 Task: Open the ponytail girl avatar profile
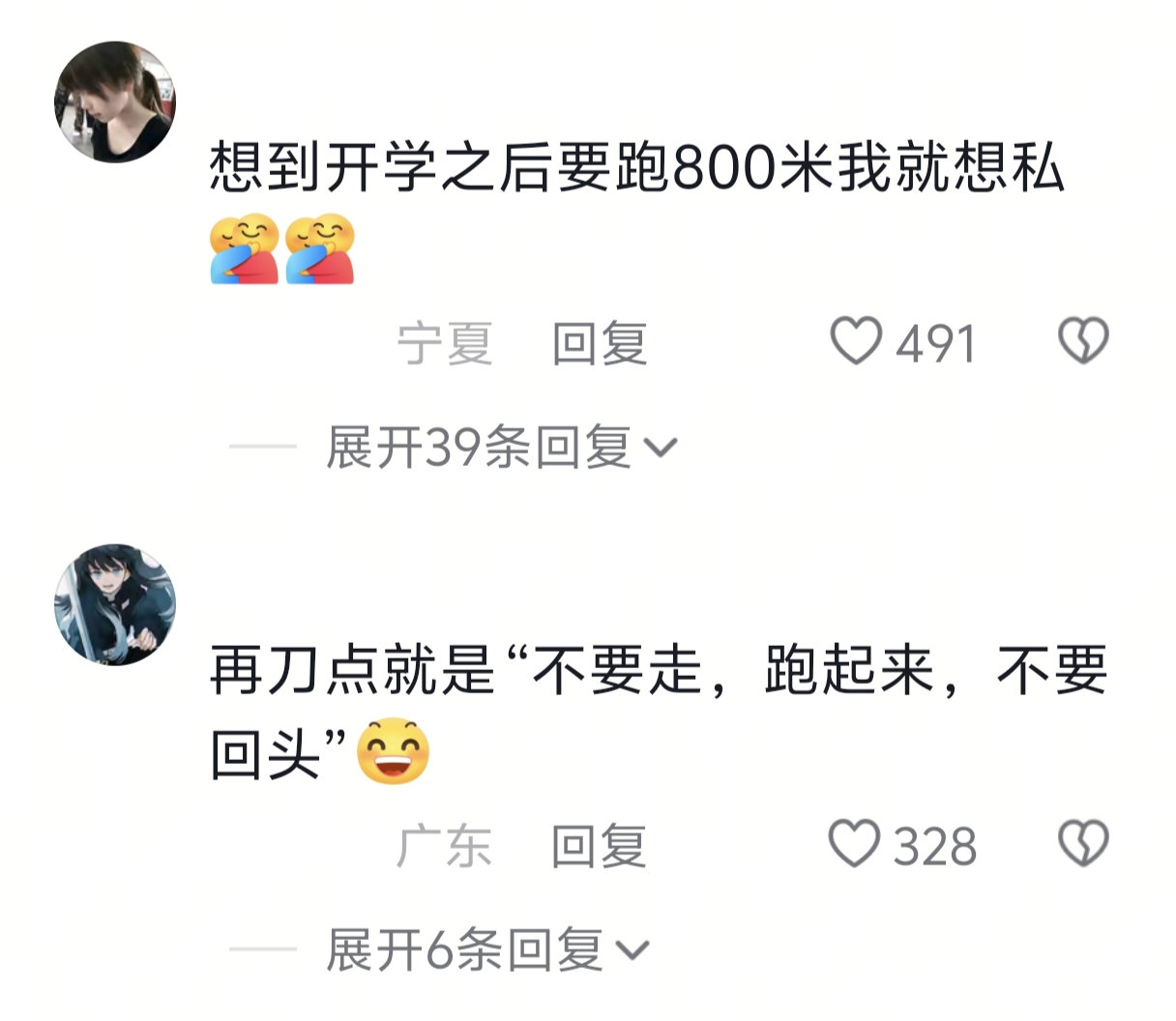point(114,102)
